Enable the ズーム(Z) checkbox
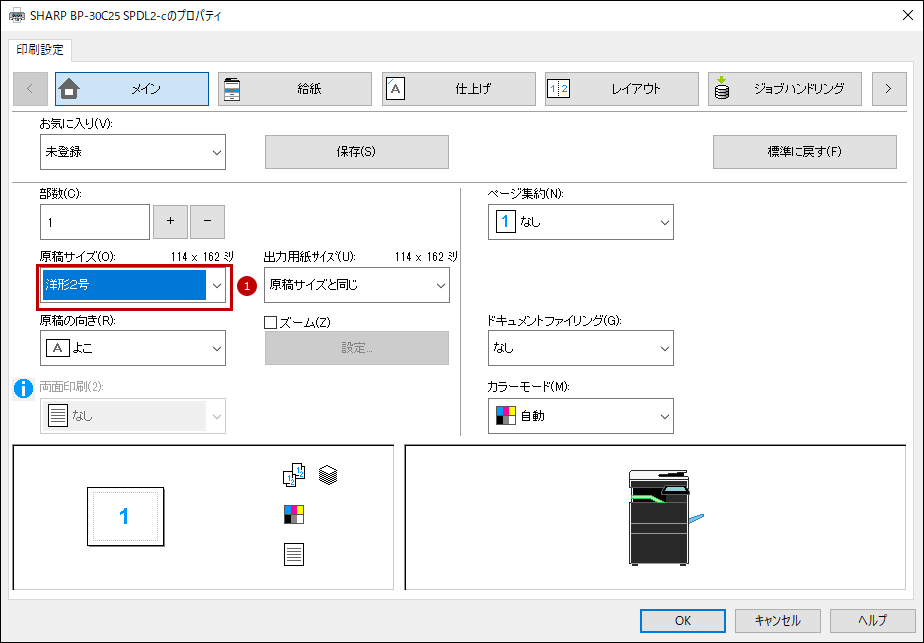Image resolution: width=924 pixels, height=643 pixels. [270, 322]
